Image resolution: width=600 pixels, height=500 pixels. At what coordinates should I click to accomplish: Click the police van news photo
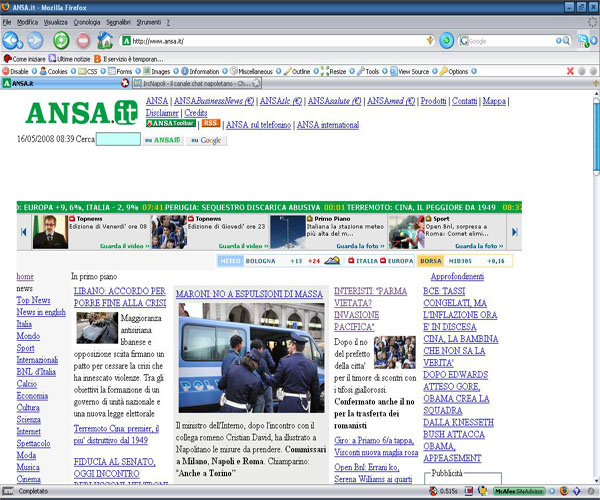click(x=251, y=358)
